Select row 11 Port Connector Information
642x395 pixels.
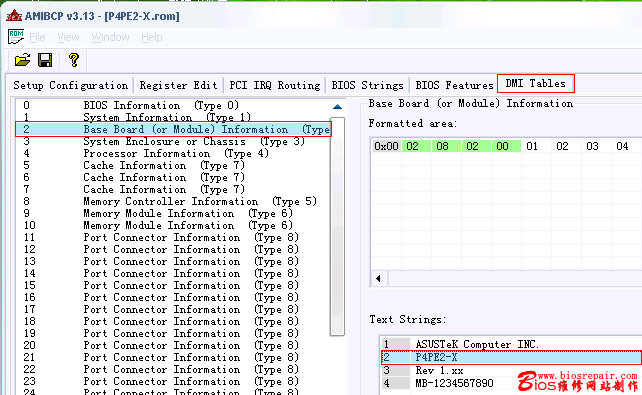tap(173, 237)
